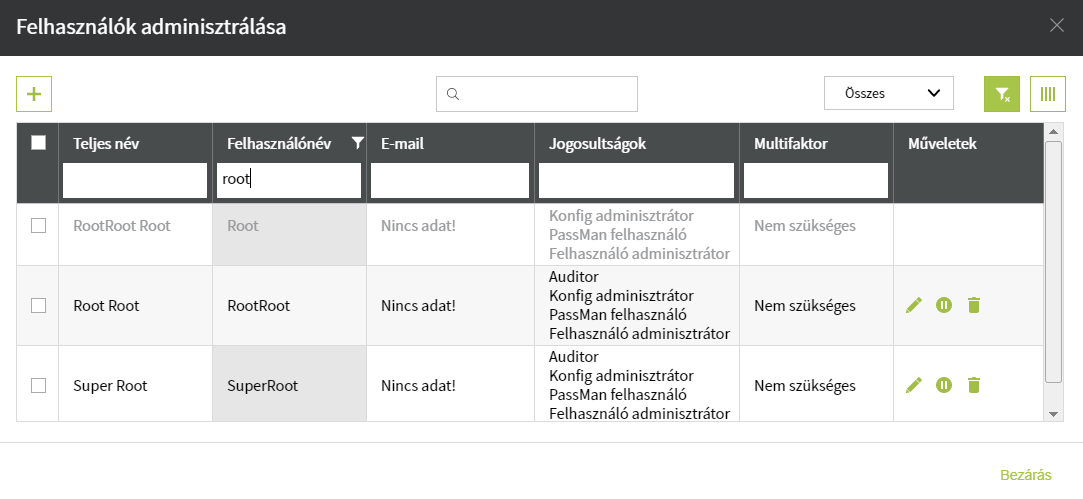
Task: Toggle the select-all checkbox in table header
Action: (x=38, y=143)
